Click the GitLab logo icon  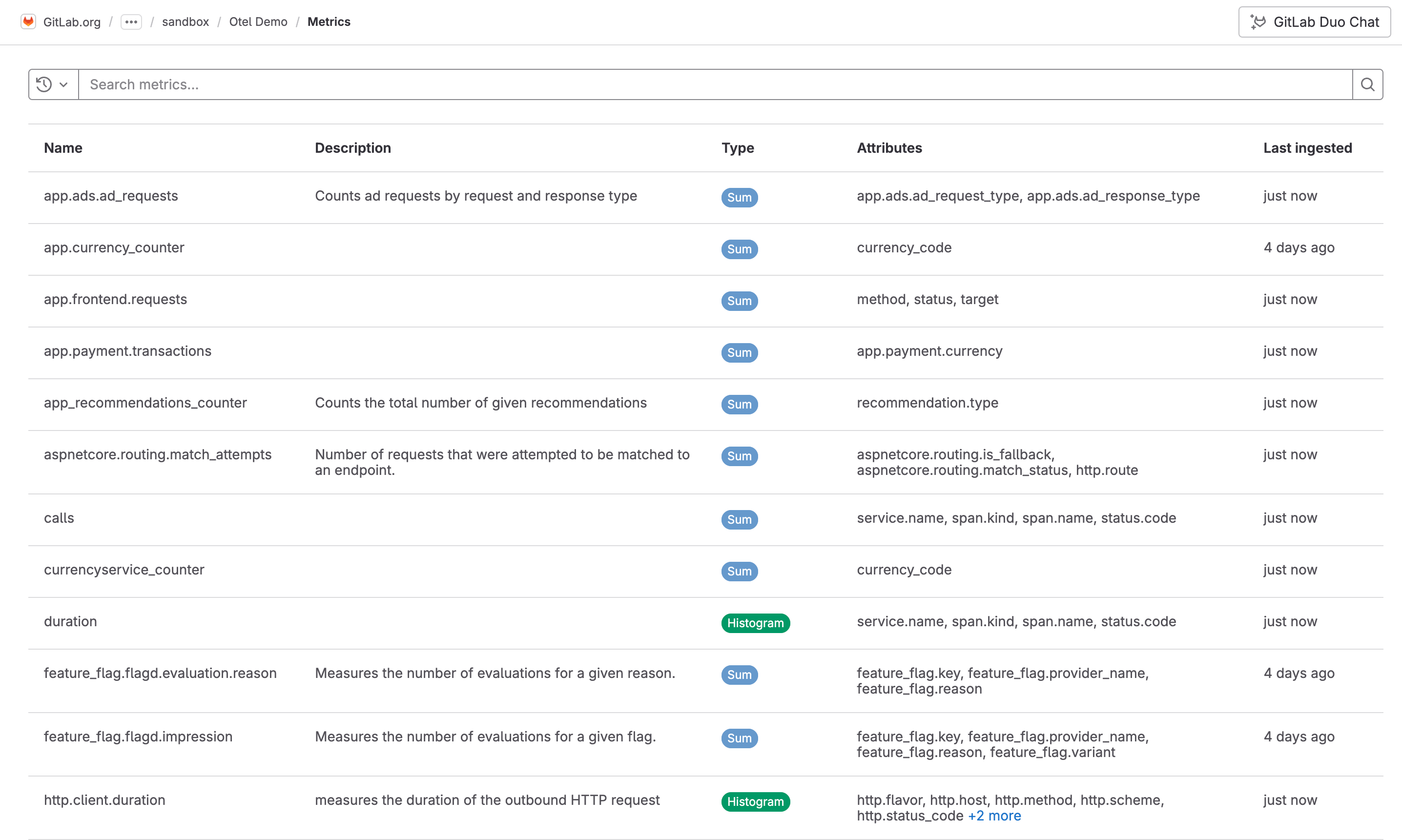click(x=28, y=21)
